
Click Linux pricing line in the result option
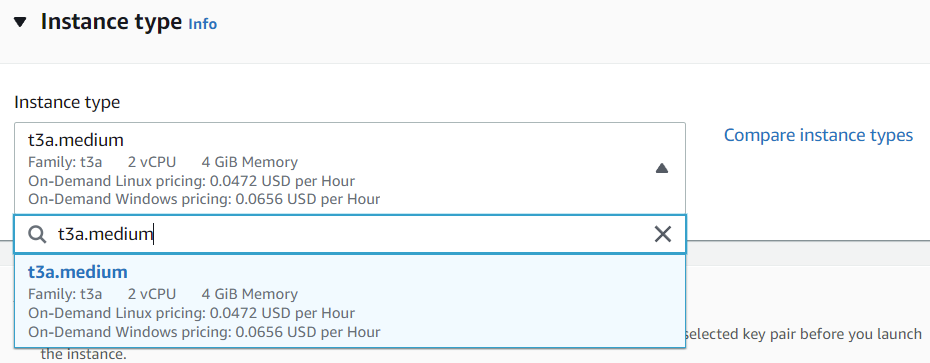[x=192, y=313]
